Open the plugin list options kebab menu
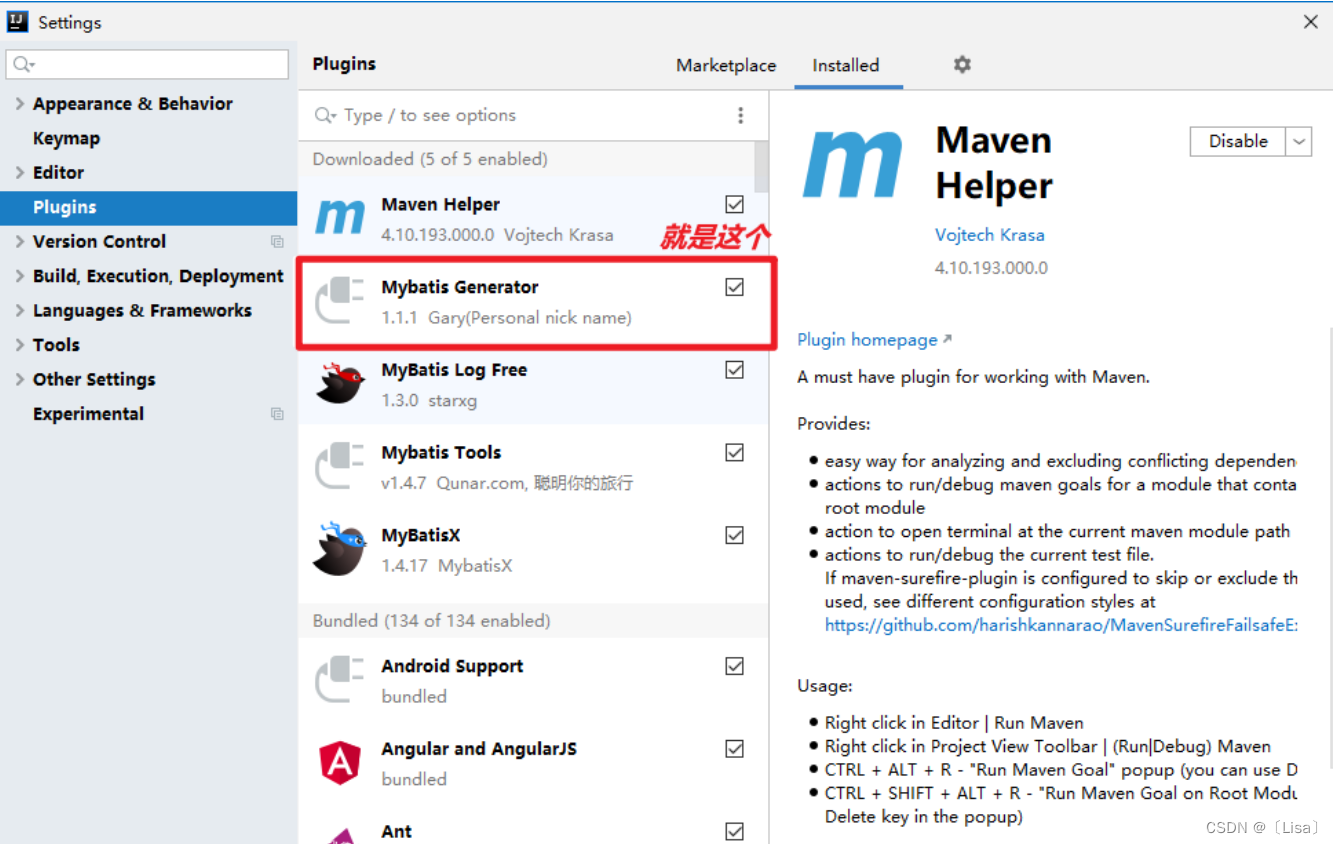This screenshot has height=844, width=1333. (740, 116)
